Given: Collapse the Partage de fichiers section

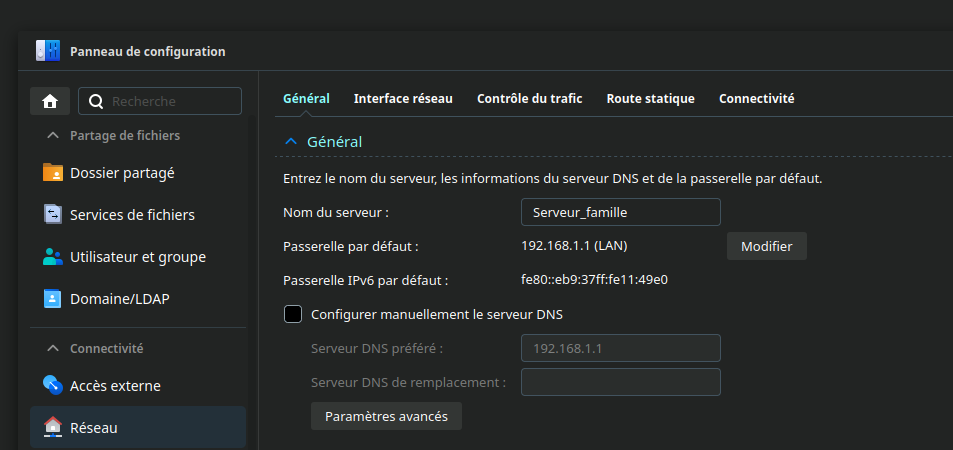Looking at the screenshot, I should click(x=53, y=135).
